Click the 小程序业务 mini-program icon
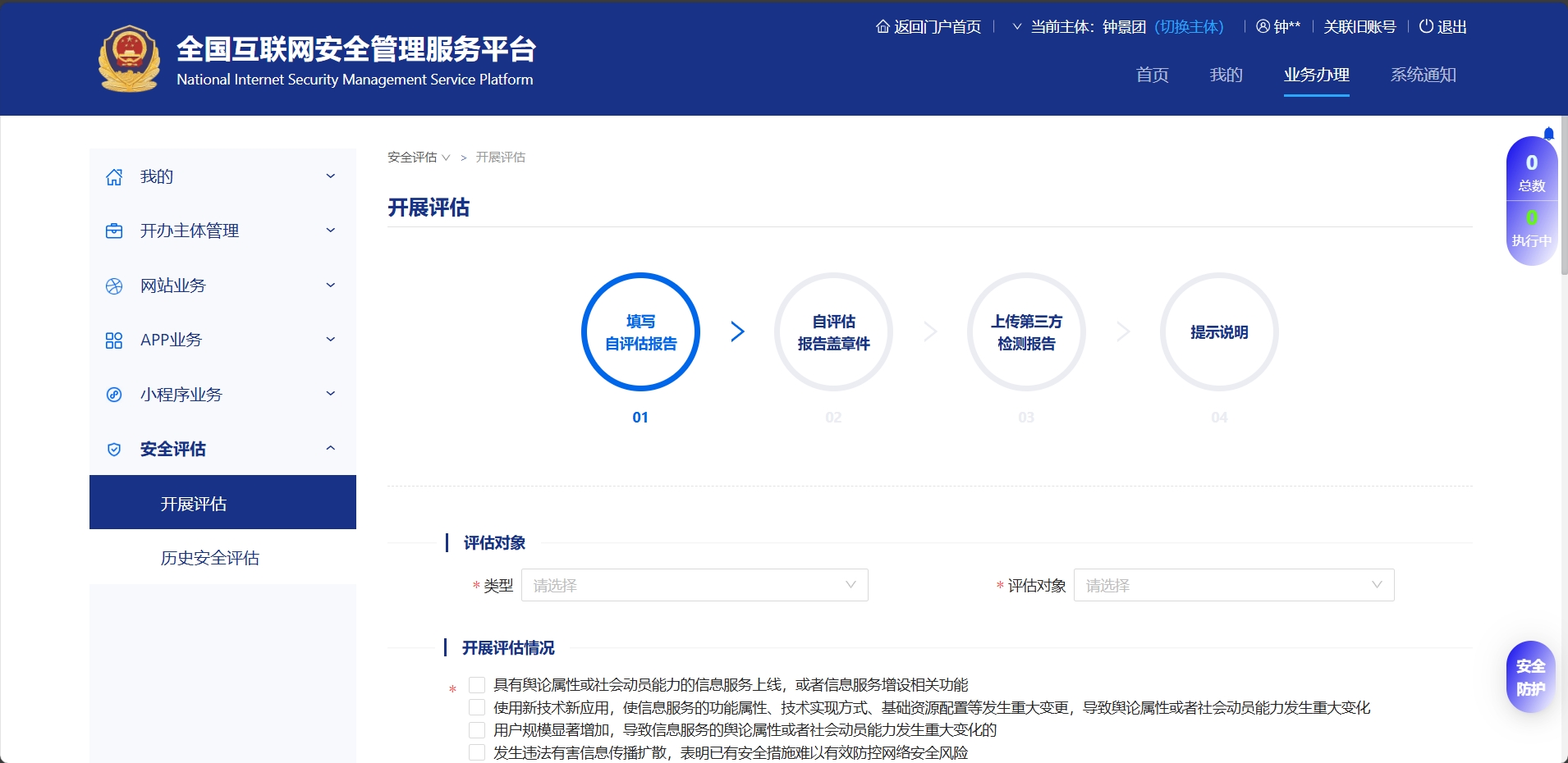 (114, 395)
